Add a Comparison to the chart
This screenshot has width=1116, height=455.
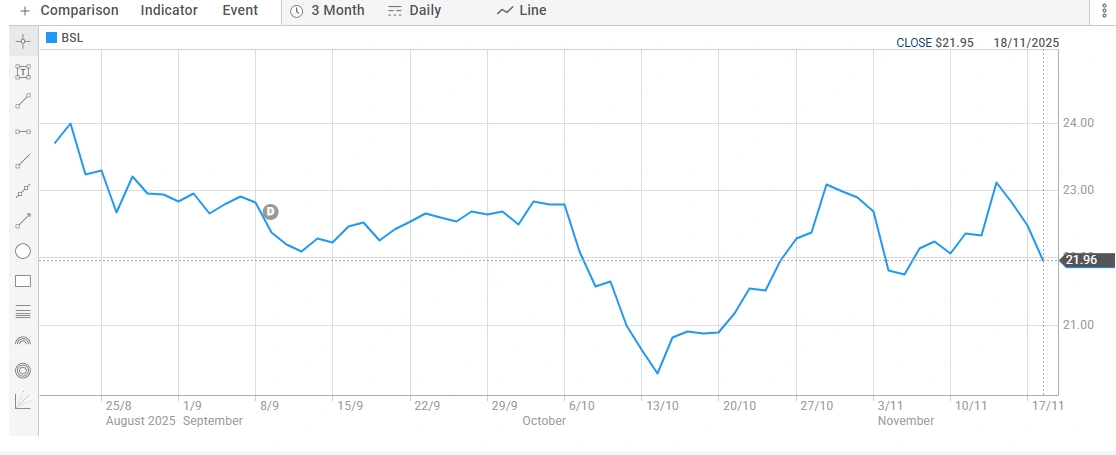click(68, 11)
